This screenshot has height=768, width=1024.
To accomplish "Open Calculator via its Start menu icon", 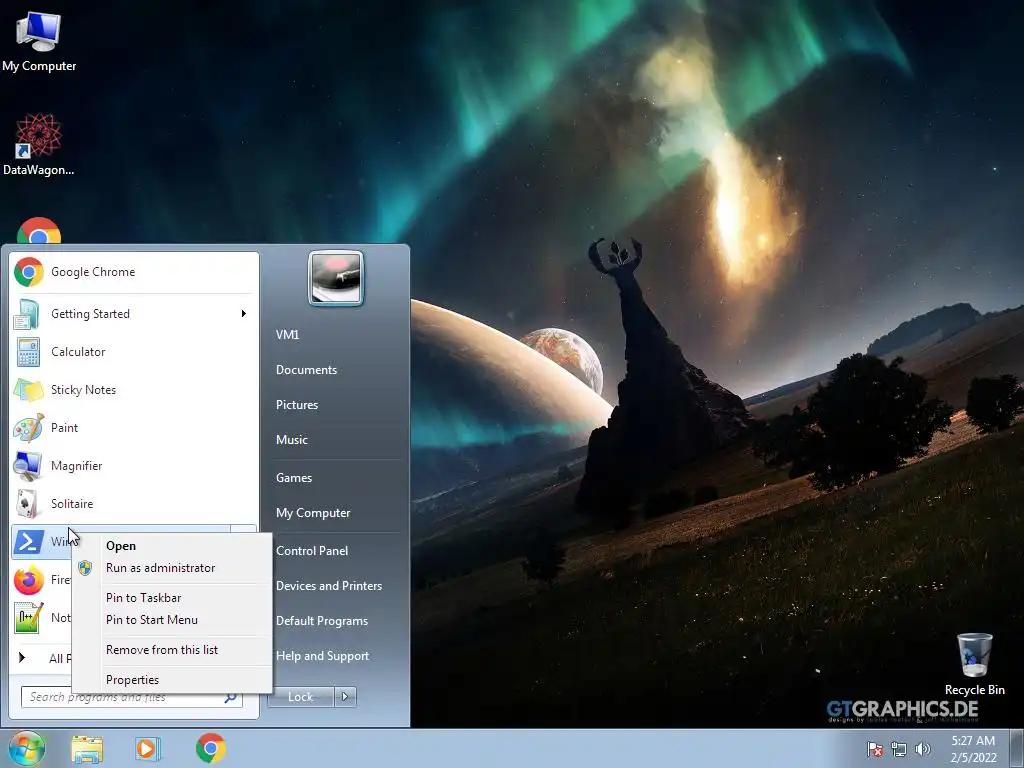I will 28,352.
